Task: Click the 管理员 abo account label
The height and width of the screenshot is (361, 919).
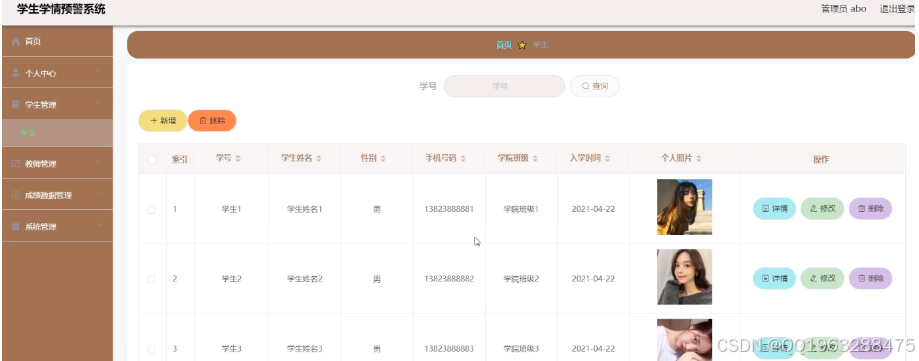Action: pyautogui.click(x=843, y=9)
